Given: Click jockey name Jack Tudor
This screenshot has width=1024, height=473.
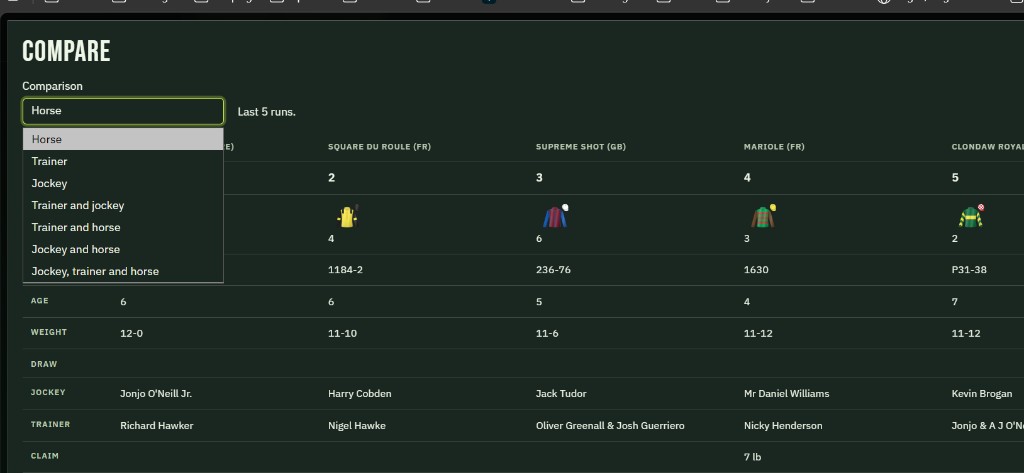Looking at the screenshot, I should click(561, 394).
